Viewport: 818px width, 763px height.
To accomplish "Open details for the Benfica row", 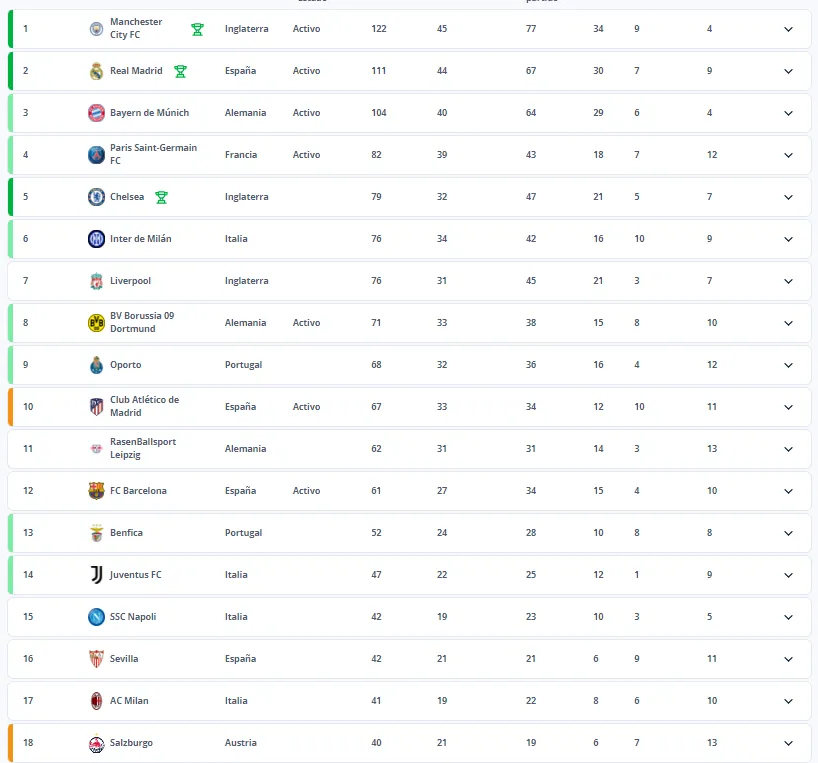I will tap(789, 533).
